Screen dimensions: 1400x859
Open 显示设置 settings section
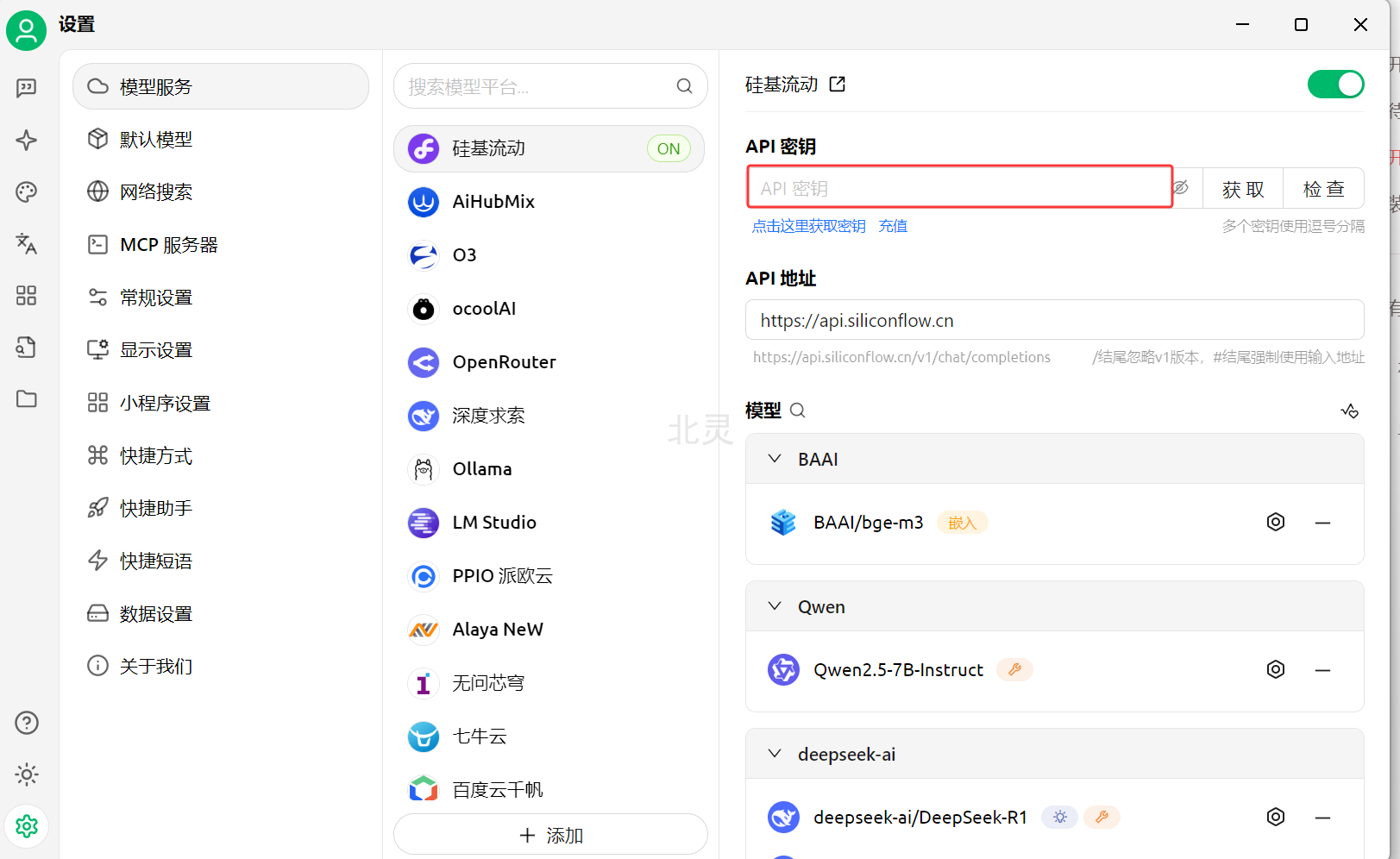[221, 350]
